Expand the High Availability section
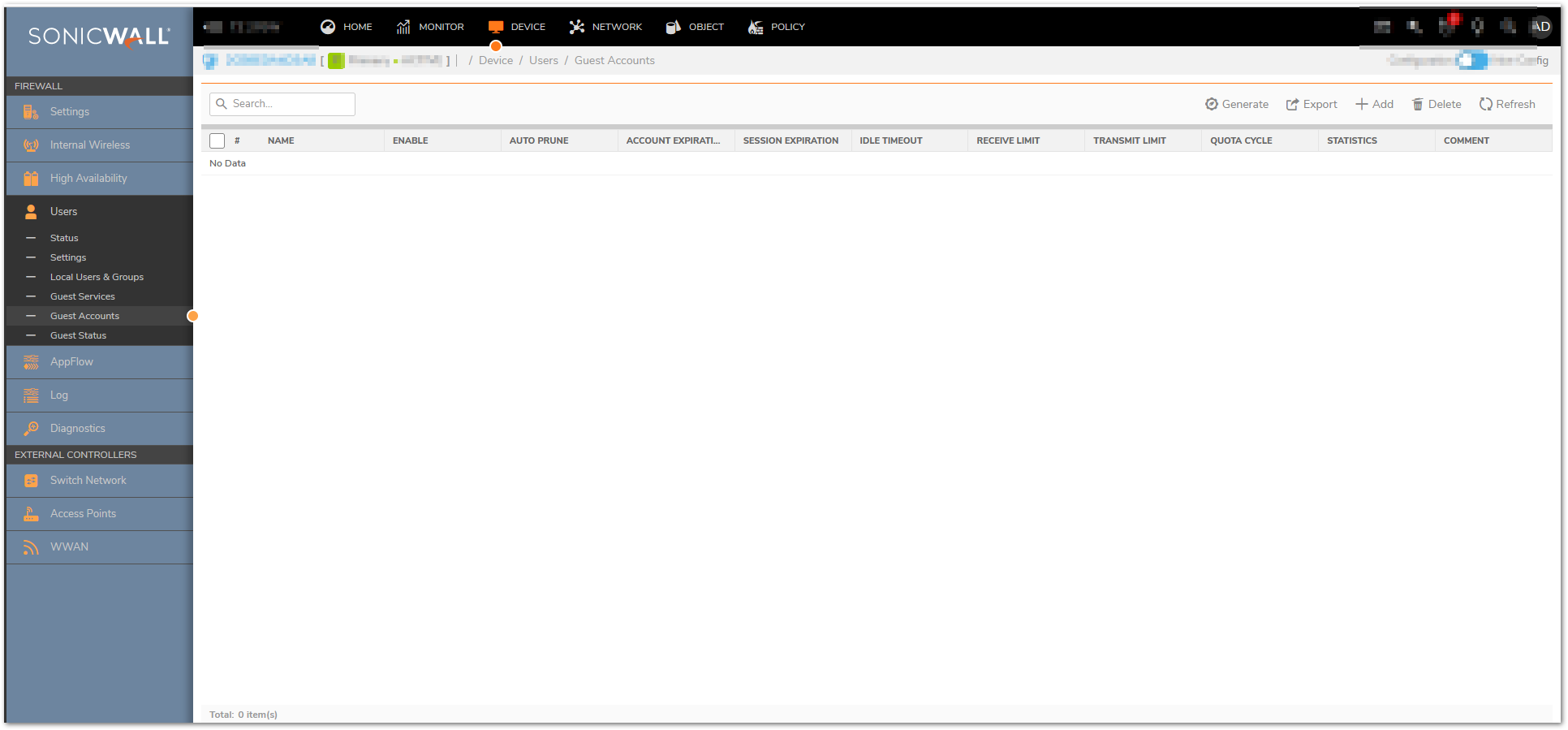This screenshot has height=730, width=1568. tap(88, 179)
